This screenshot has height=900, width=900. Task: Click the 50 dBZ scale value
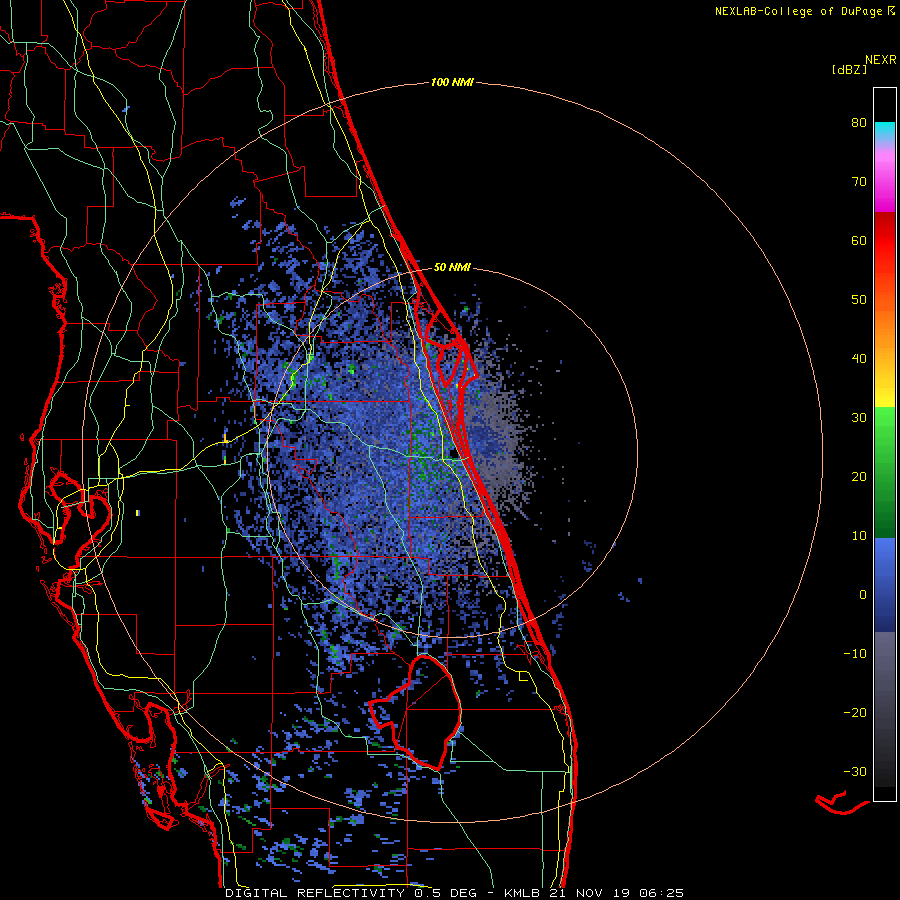[859, 300]
